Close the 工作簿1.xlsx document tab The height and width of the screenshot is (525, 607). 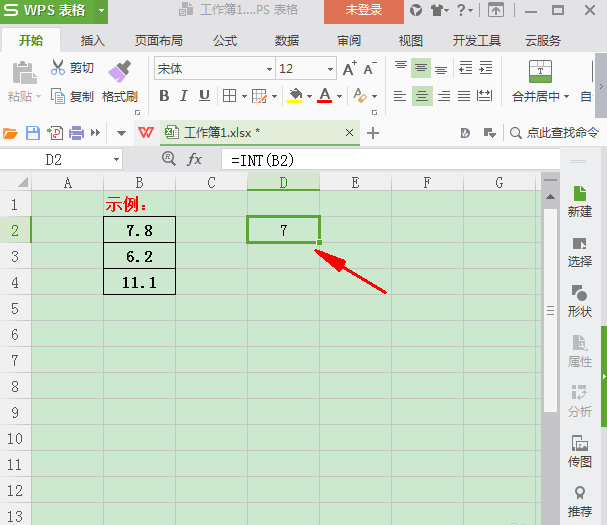tap(349, 133)
